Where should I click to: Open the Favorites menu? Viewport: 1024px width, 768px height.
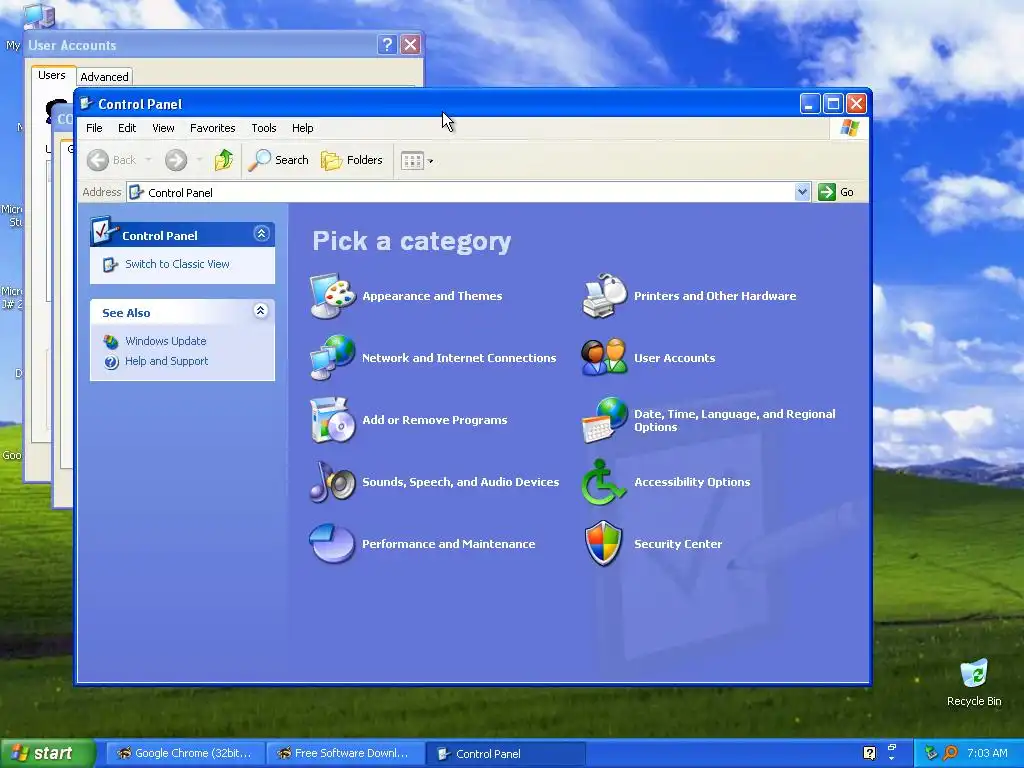point(212,128)
